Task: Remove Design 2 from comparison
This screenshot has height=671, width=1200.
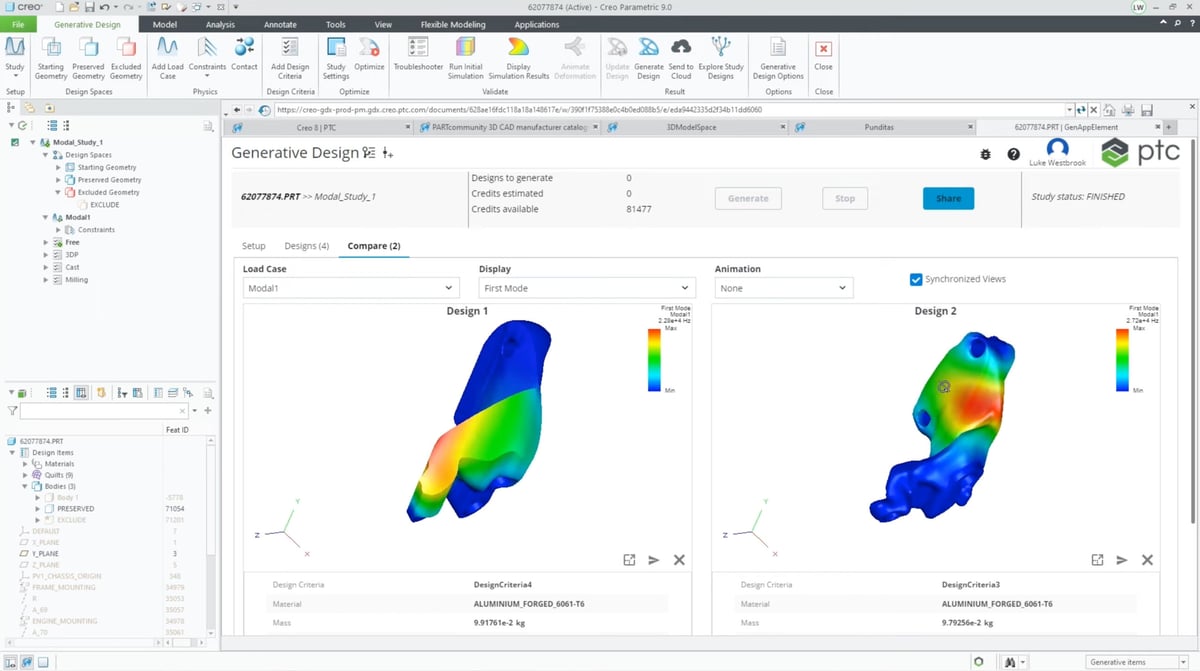Action: coord(1147,560)
